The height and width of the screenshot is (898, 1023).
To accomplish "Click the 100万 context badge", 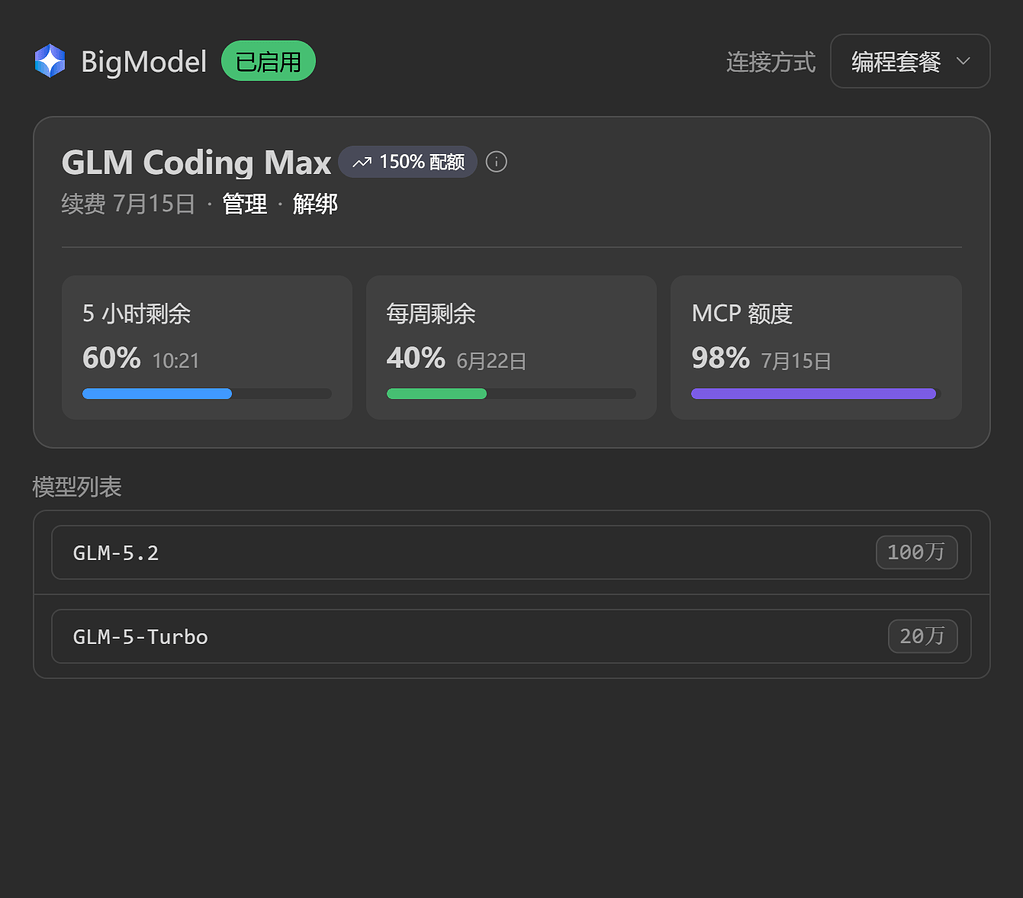I will [x=916, y=553].
